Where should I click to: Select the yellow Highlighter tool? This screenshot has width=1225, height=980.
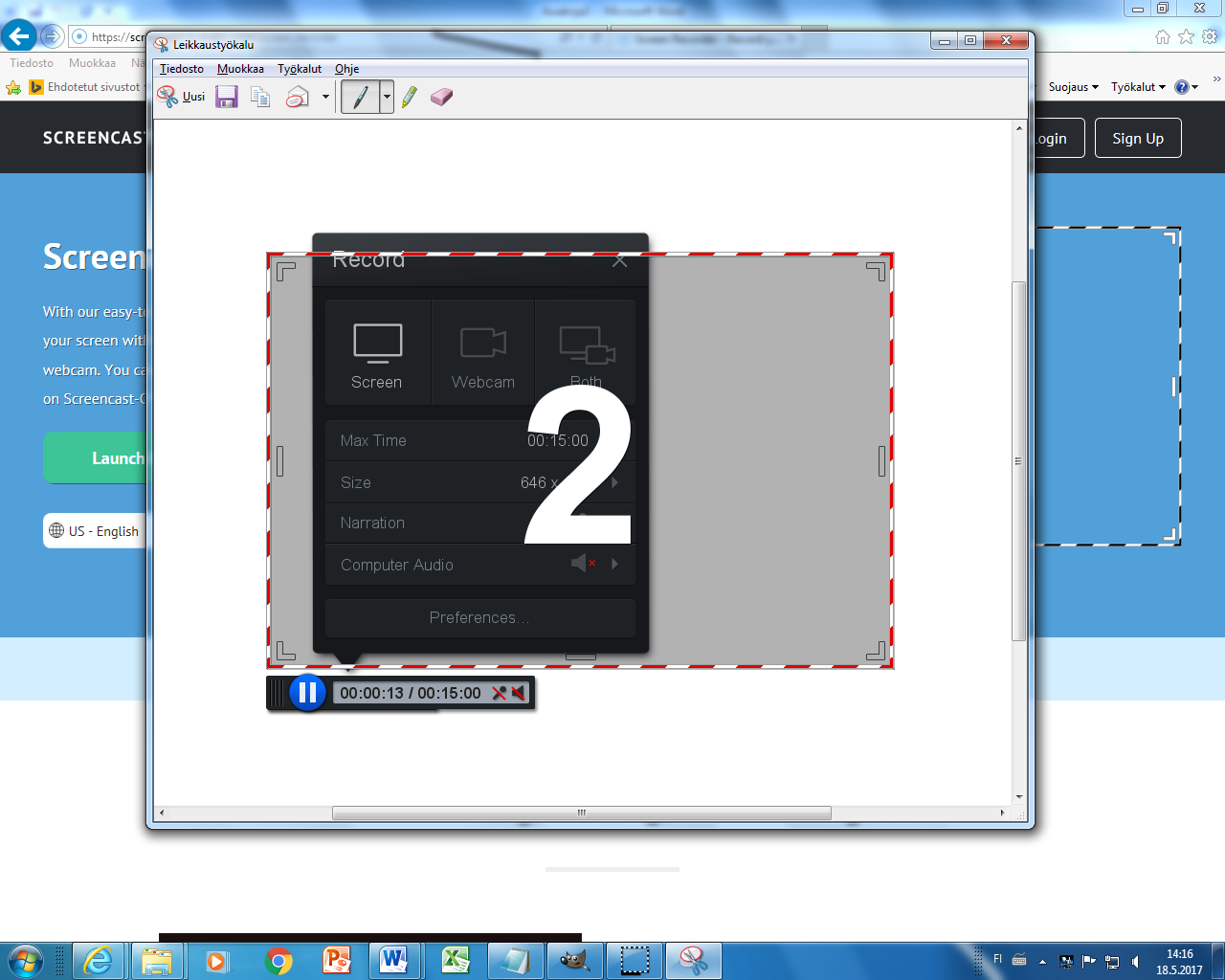[410, 97]
